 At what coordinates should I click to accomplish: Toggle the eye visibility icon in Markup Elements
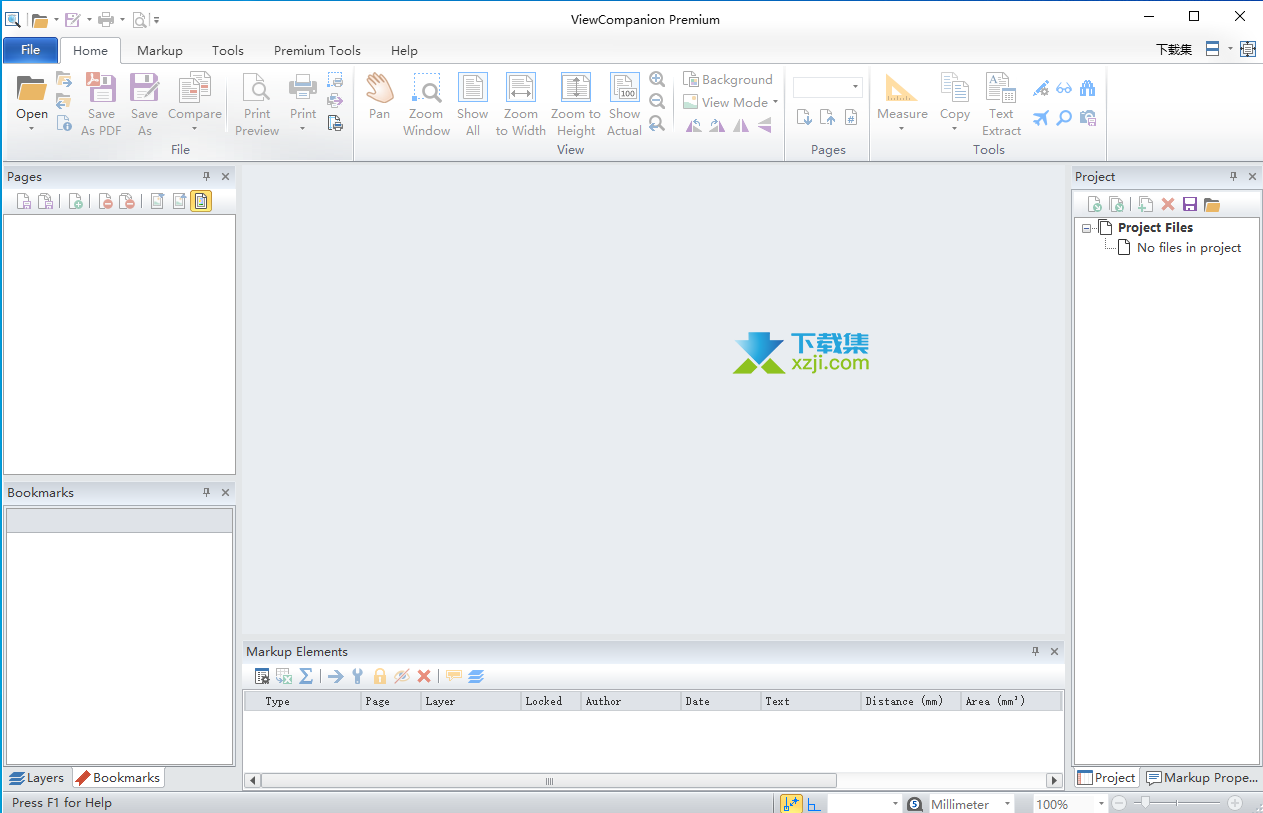[402, 676]
